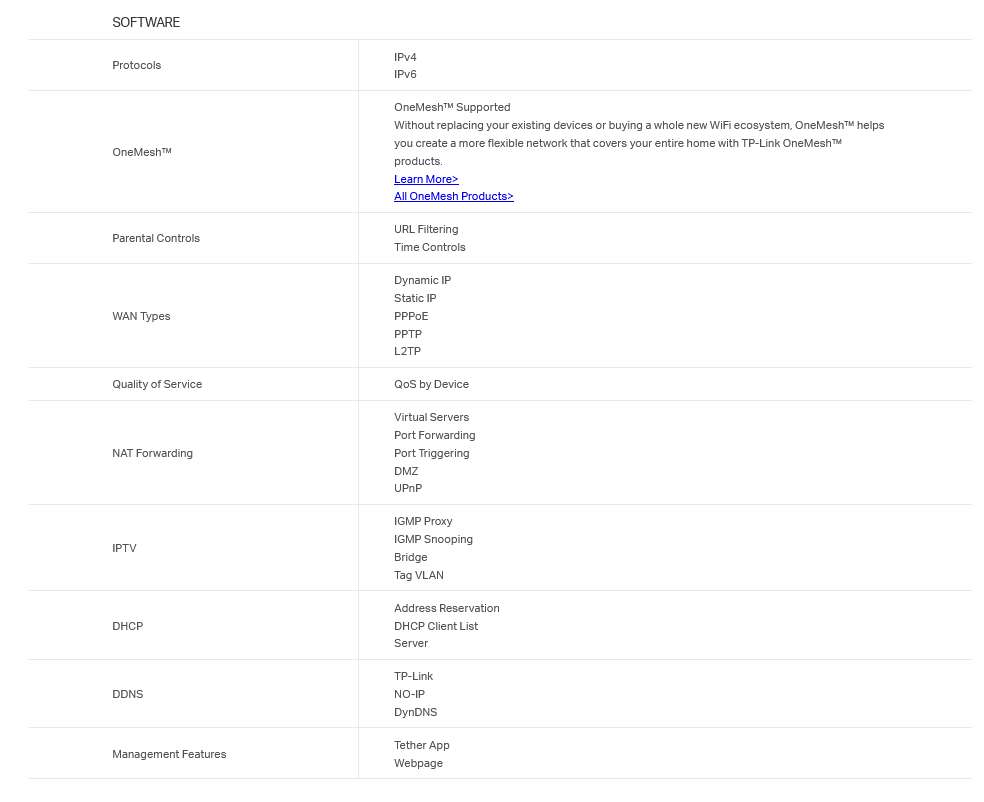Click the SOFTWARE section heading
The image size is (984, 802).
coord(146,23)
